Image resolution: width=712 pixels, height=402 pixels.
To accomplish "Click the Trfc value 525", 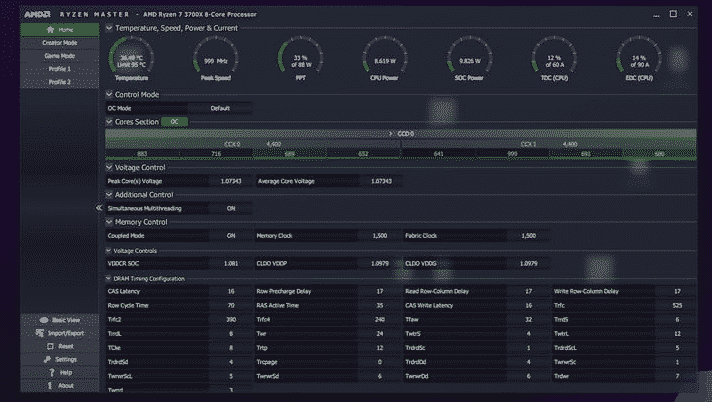I will tap(677, 305).
